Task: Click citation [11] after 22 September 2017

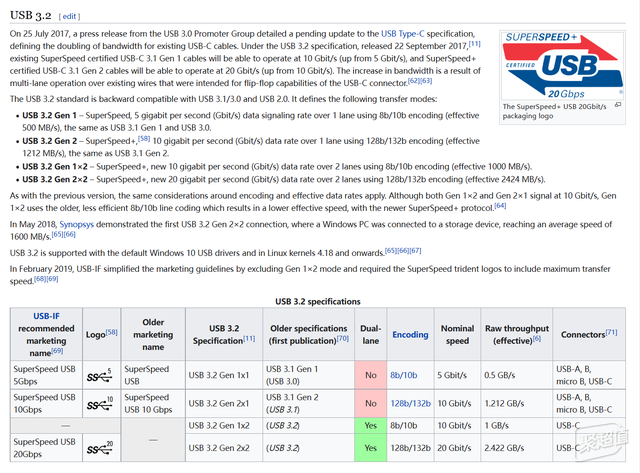Action: click(474, 43)
